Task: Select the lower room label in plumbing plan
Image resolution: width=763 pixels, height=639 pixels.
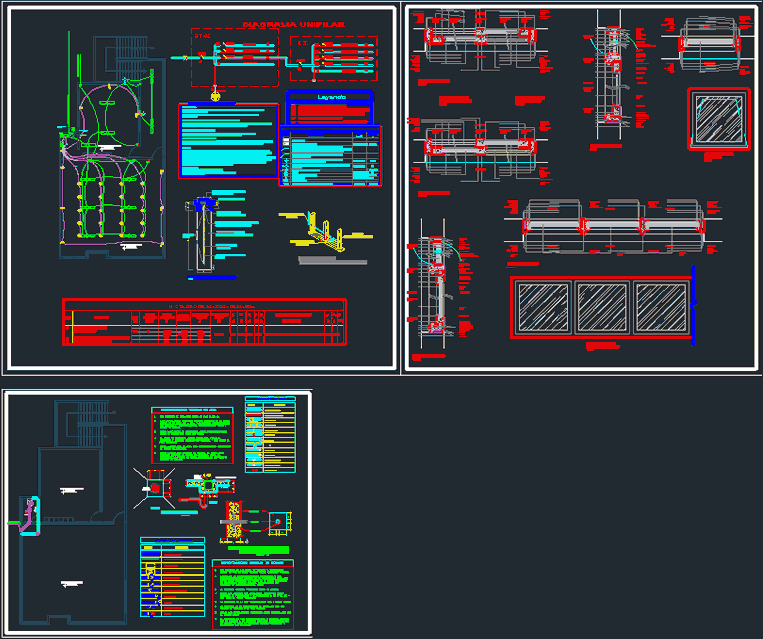Action: pyautogui.click(x=69, y=582)
